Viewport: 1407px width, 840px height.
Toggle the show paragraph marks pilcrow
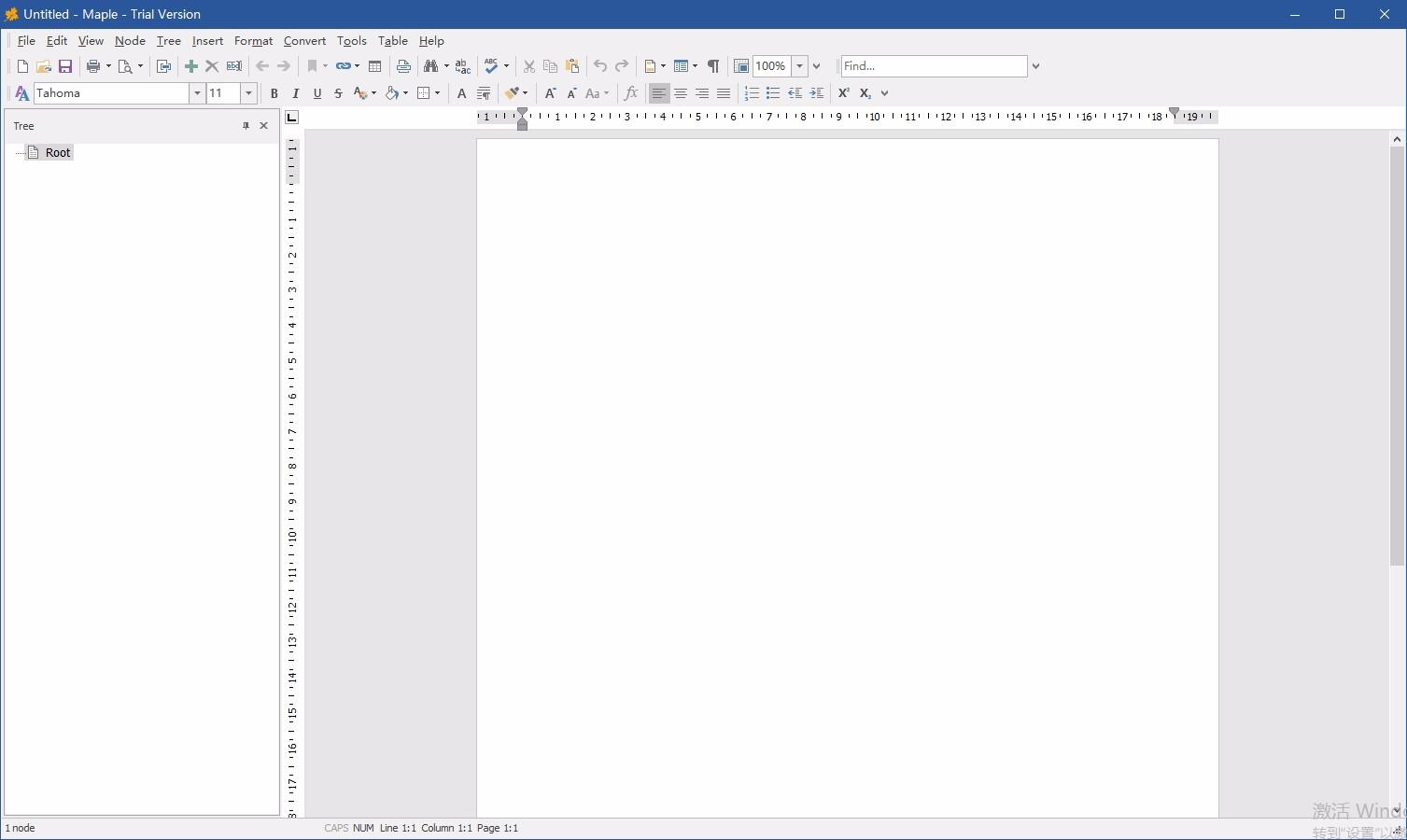coord(713,66)
